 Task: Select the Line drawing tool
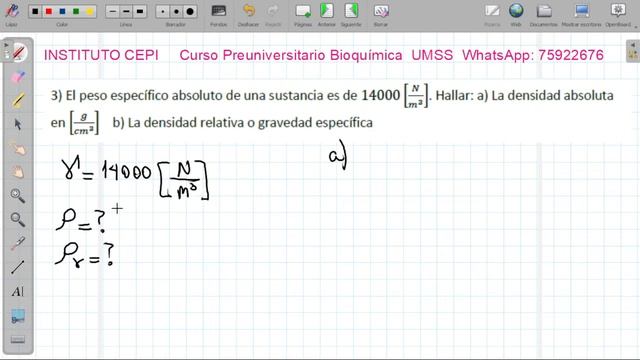pos(18,268)
